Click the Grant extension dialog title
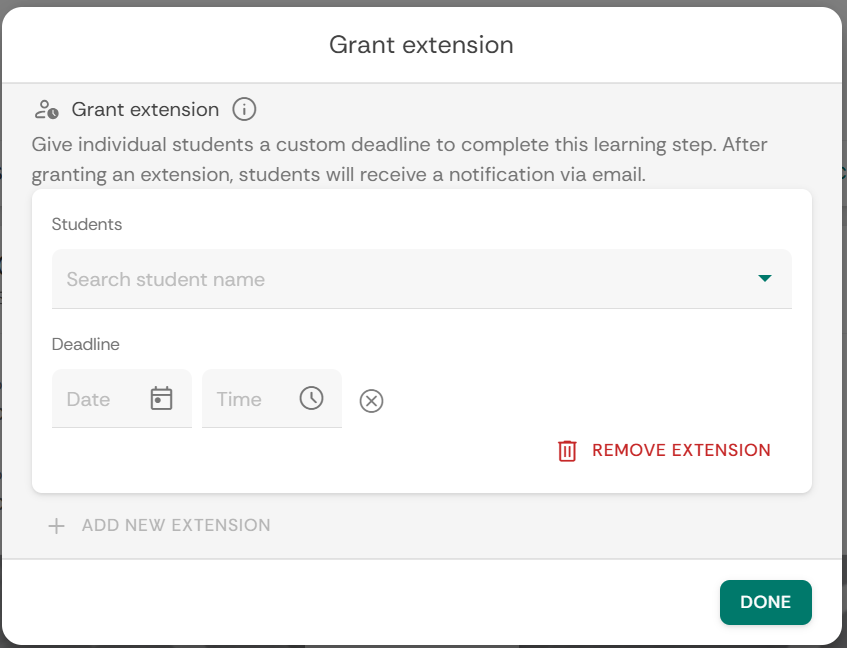This screenshot has height=648, width=847. tap(421, 45)
